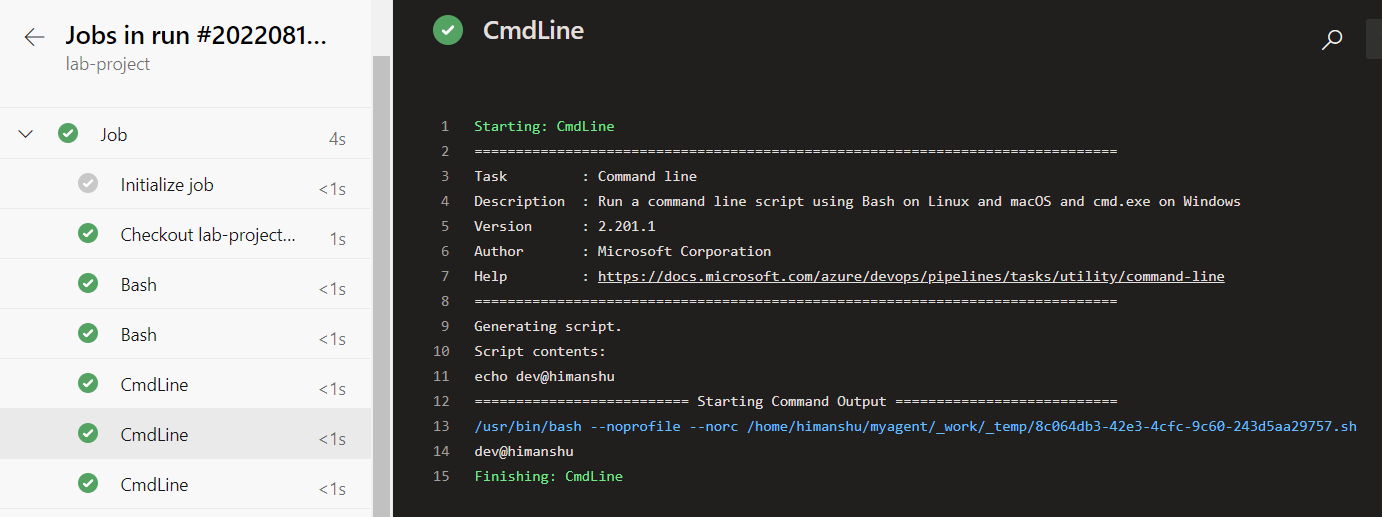Click the /usr/bin/bash --noprofile command line
The image size is (1382, 517).
pos(915,426)
